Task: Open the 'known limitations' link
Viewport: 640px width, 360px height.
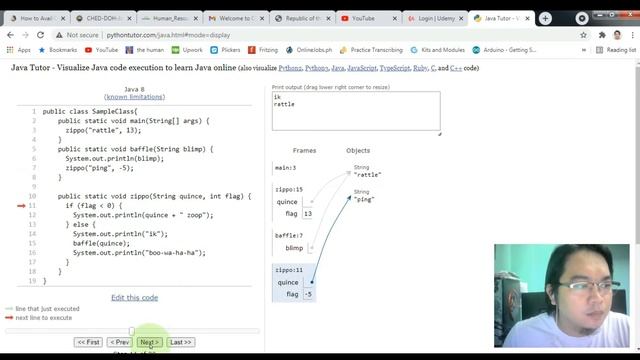Action: [x=135, y=97]
